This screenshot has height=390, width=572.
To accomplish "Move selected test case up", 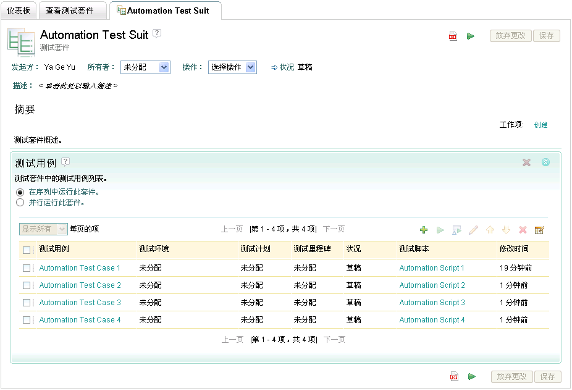I will [x=490, y=230].
